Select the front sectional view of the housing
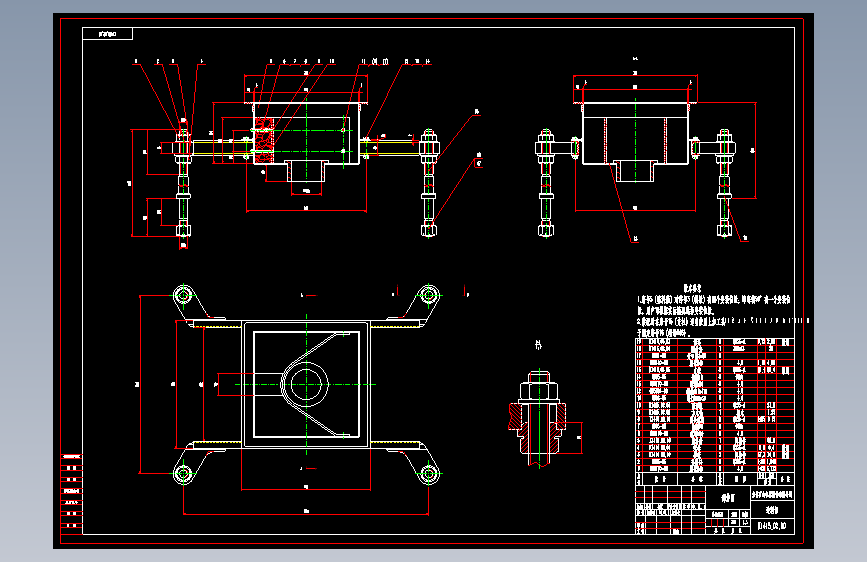This screenshot has height=562, width=867. [306, 155]
